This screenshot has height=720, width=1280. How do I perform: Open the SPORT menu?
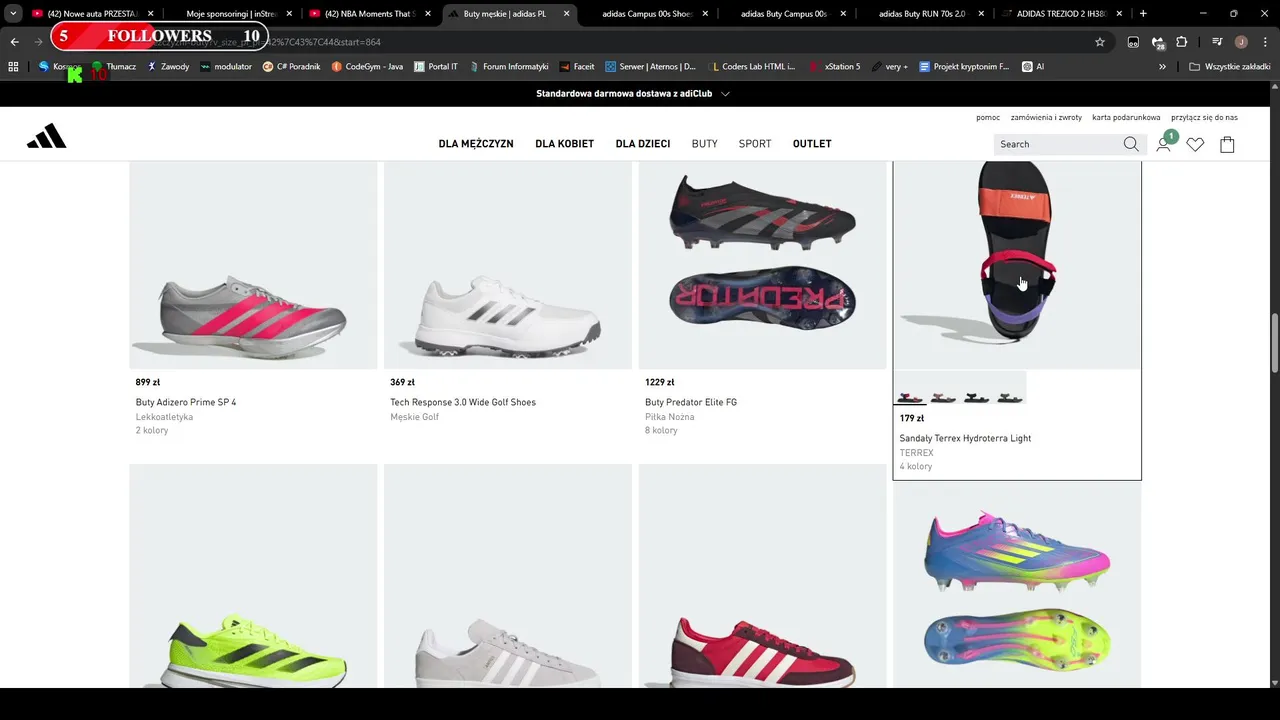point(755,144)
